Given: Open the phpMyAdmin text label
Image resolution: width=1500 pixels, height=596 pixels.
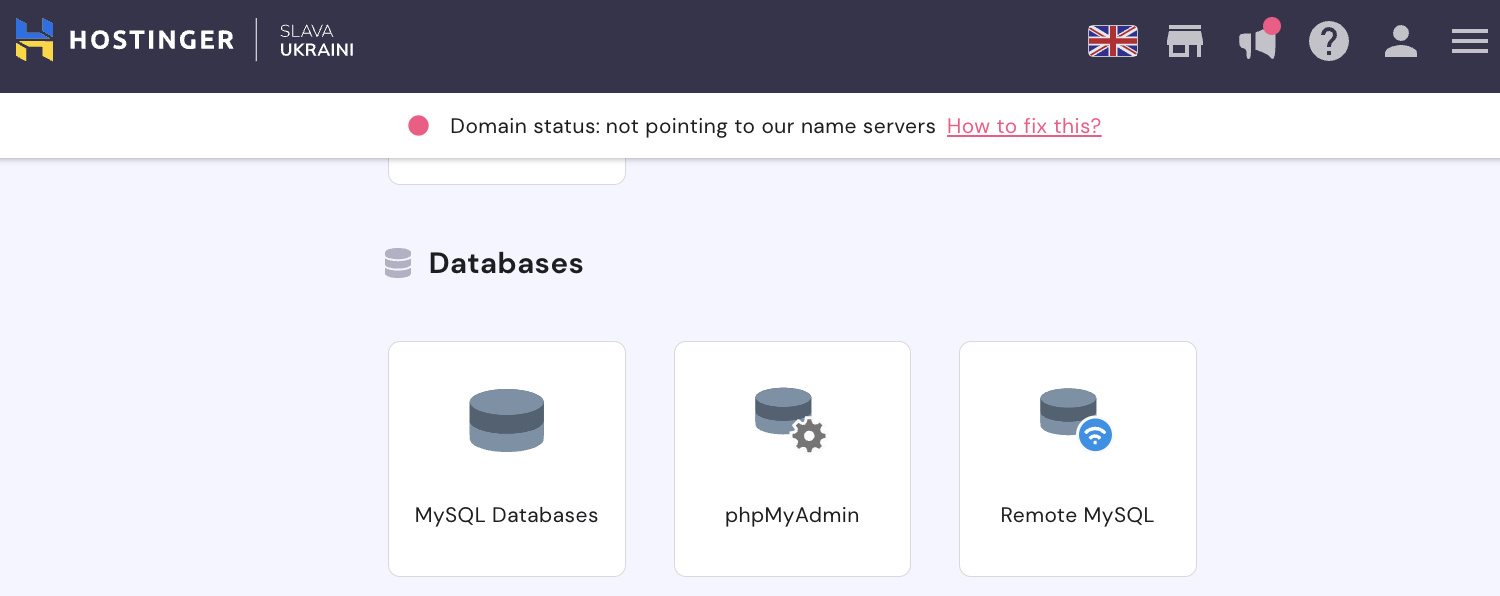Looking at the screenshot, I should 792,515.
